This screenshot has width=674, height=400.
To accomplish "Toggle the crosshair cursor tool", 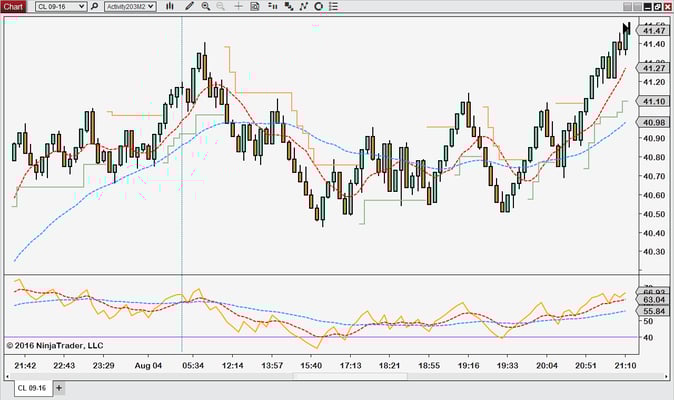I will [x=238, y=6].
